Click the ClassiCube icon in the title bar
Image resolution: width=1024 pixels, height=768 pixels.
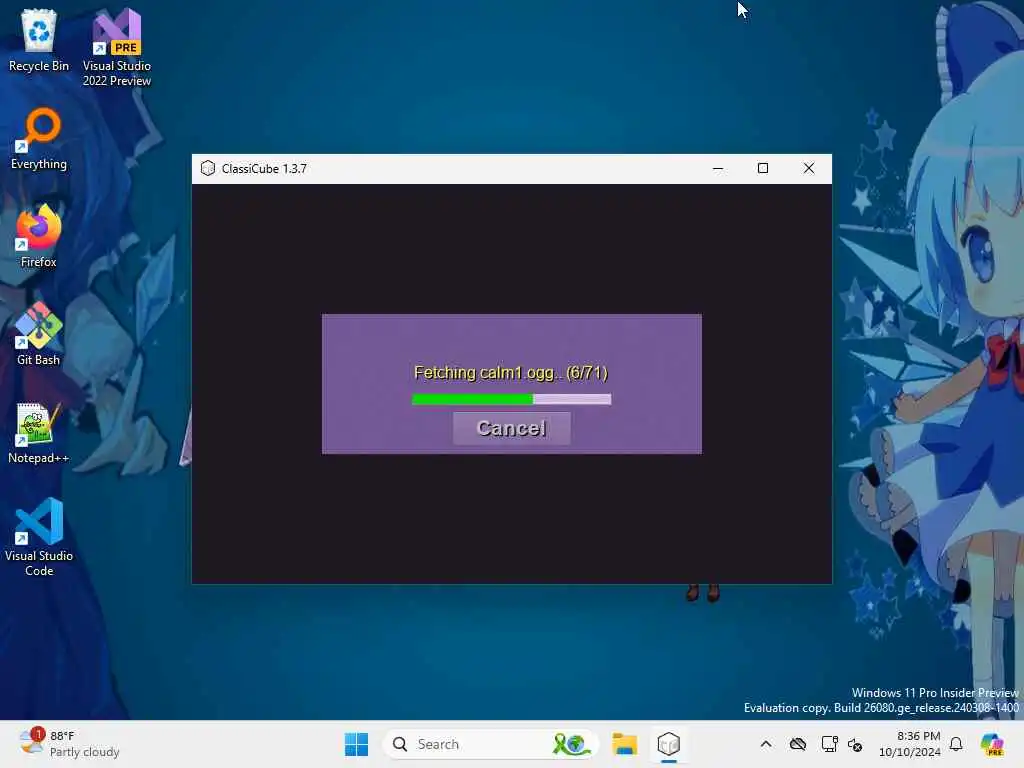click(208, 168)
